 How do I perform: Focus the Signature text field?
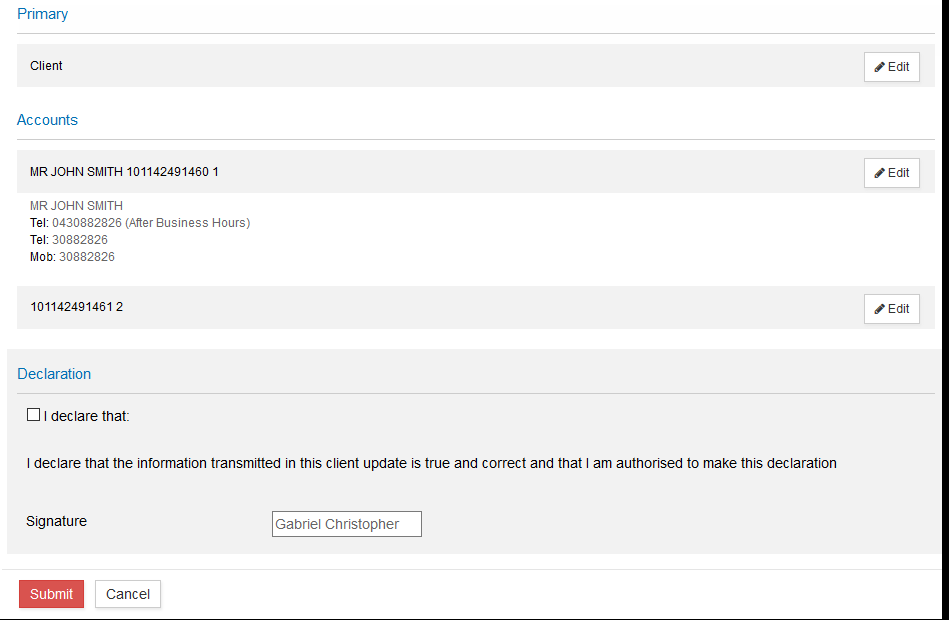tap(346, 524)
